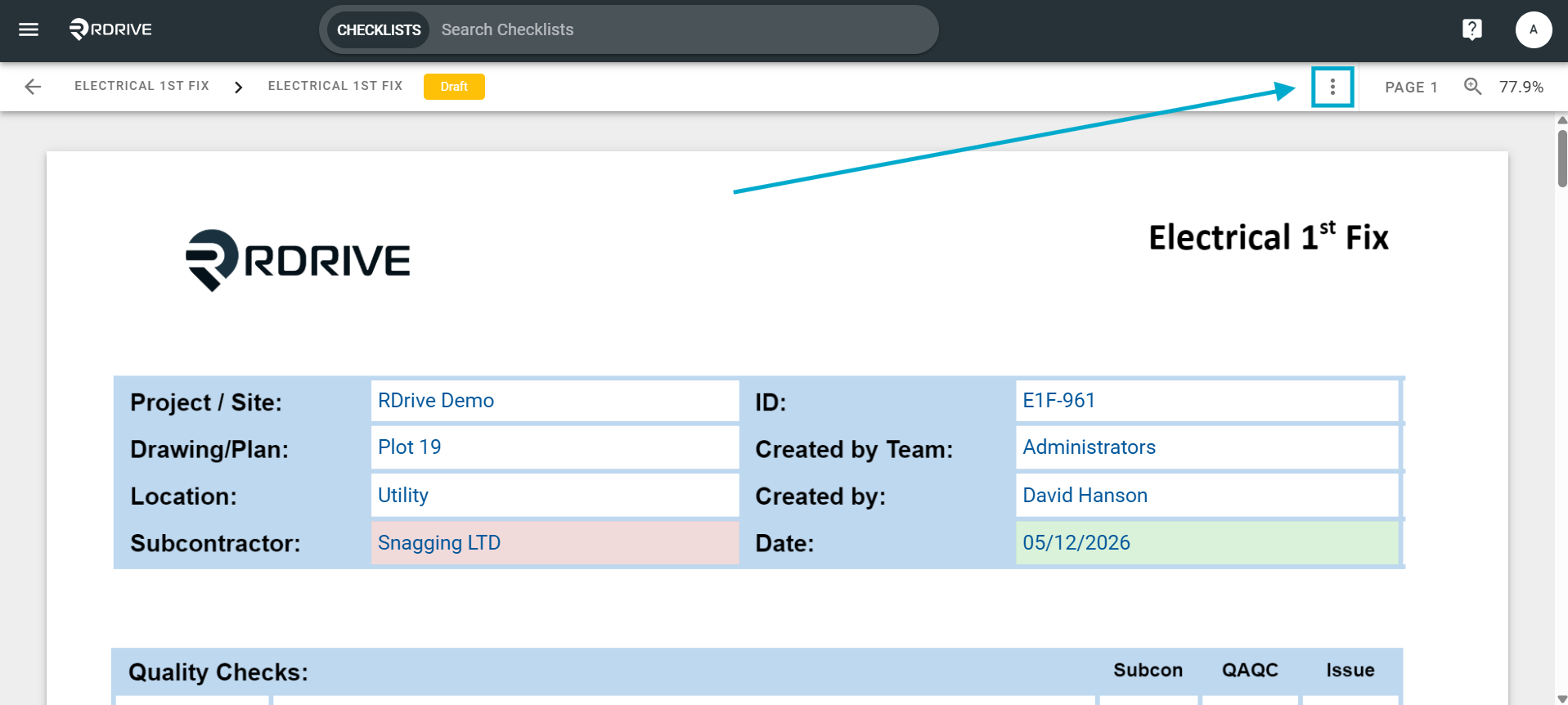Click the Subcon column header
The width and height of the screenshot is (1568, 705).
[x=1148, y=670]
